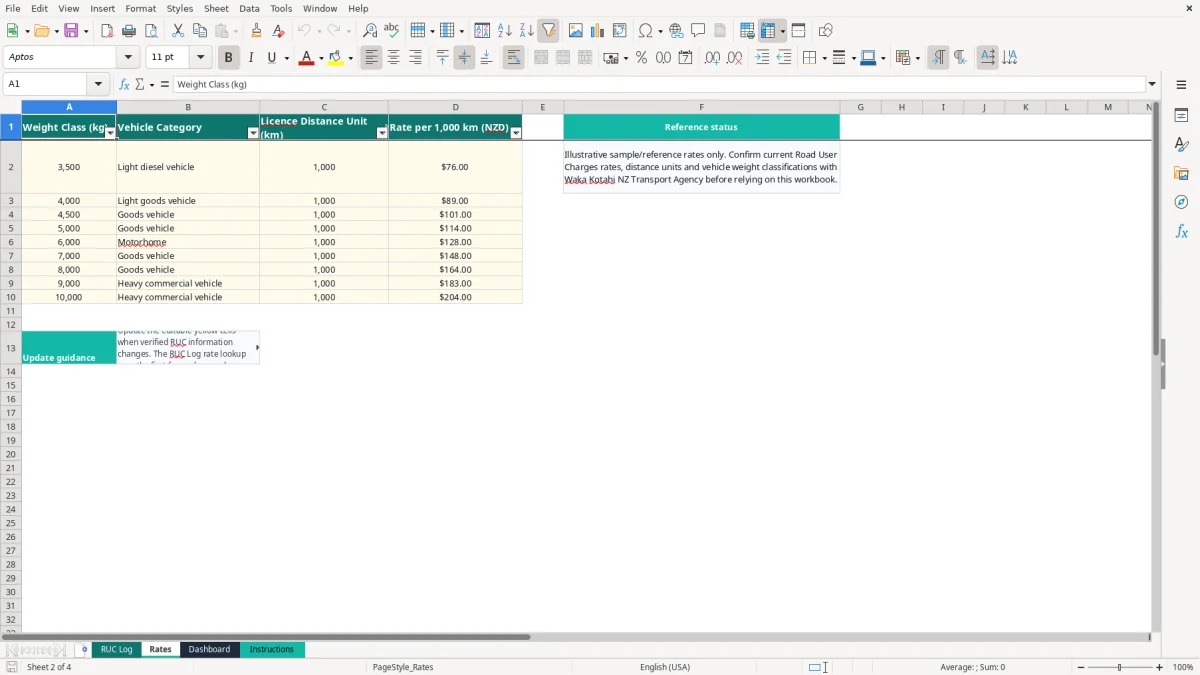Click the yellow background color swatch
Screen dimensions: 1200x675
[335, 58]
